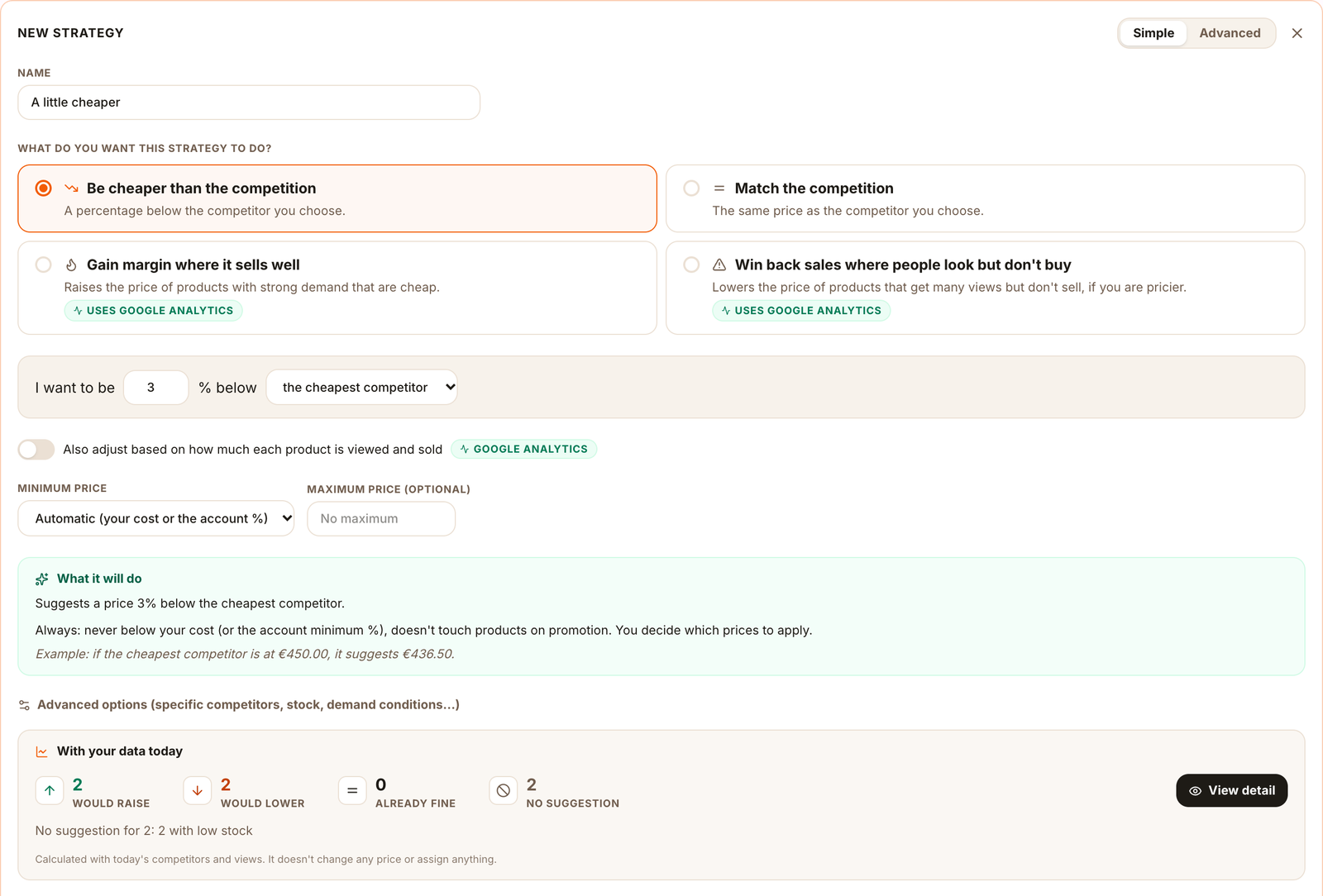This screenshot has height=896, width=1323.
Task: Select Match the competition radio button
Action: click(x=692, y=188)
